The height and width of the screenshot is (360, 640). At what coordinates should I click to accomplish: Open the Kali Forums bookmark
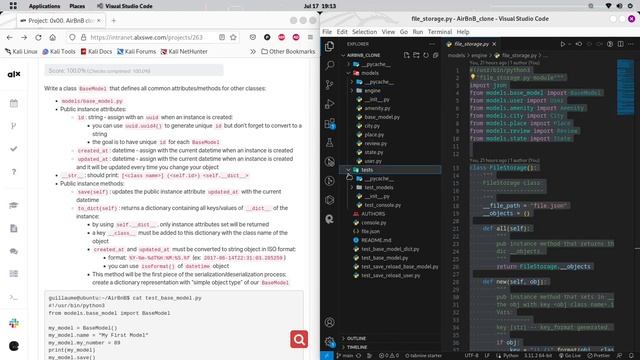(136, 51)
